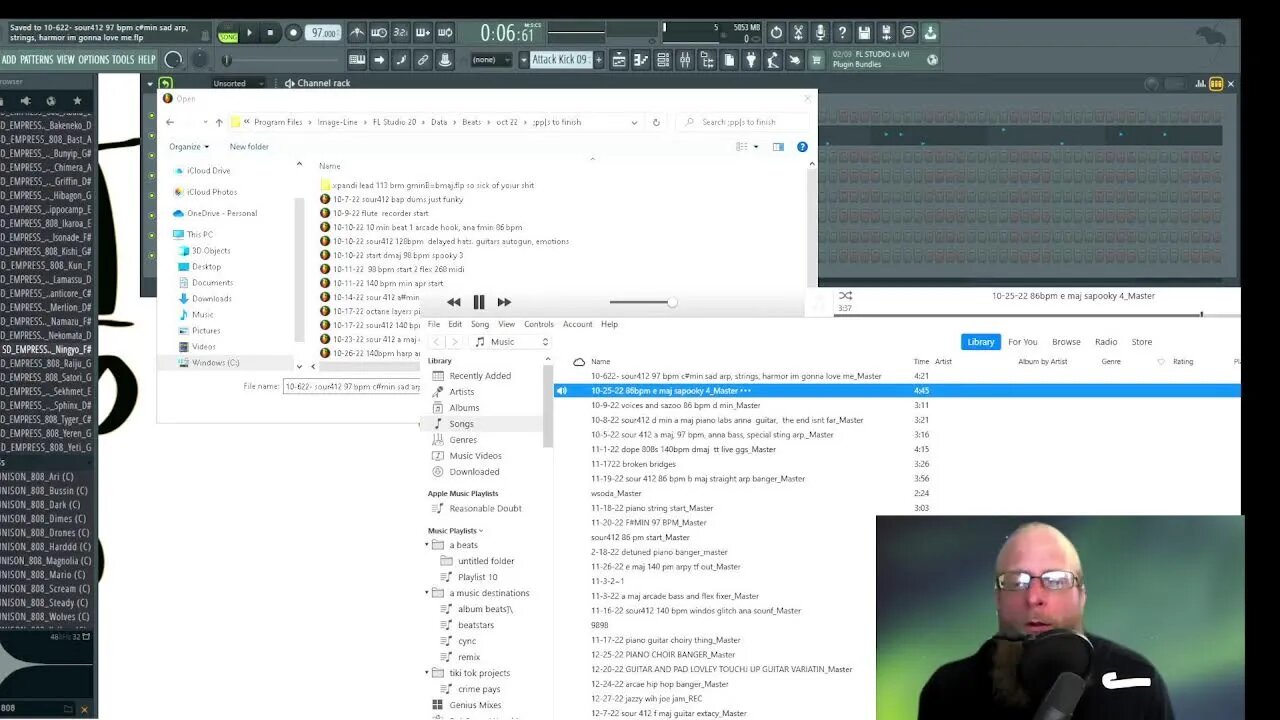Screen dimensions: 1280x720
Task: Open the audio editor scissors icon
Action: click(x=798, y=33)
